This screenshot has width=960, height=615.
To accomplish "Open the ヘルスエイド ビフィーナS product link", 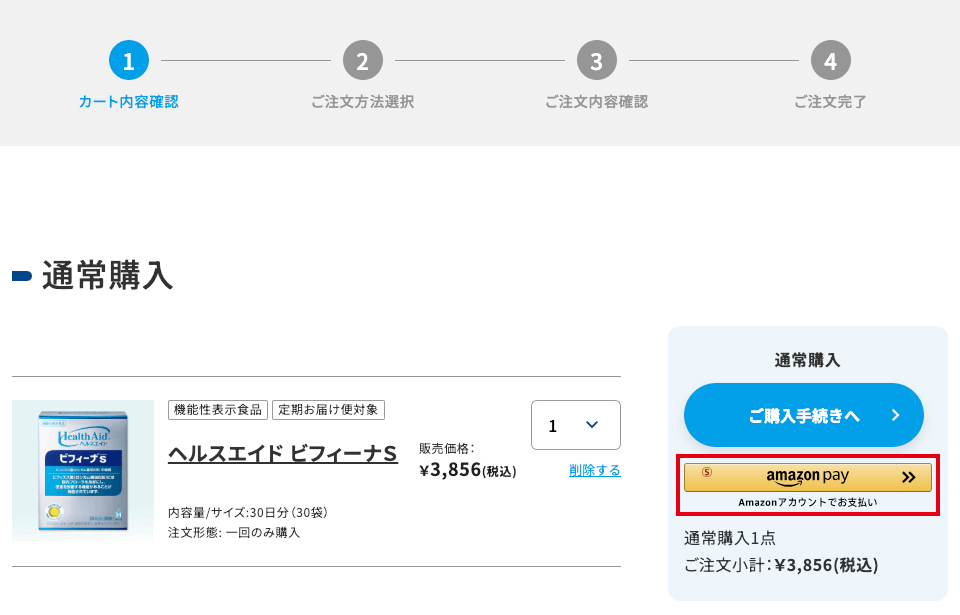I will pyautogui.click(x=283, y=454).
